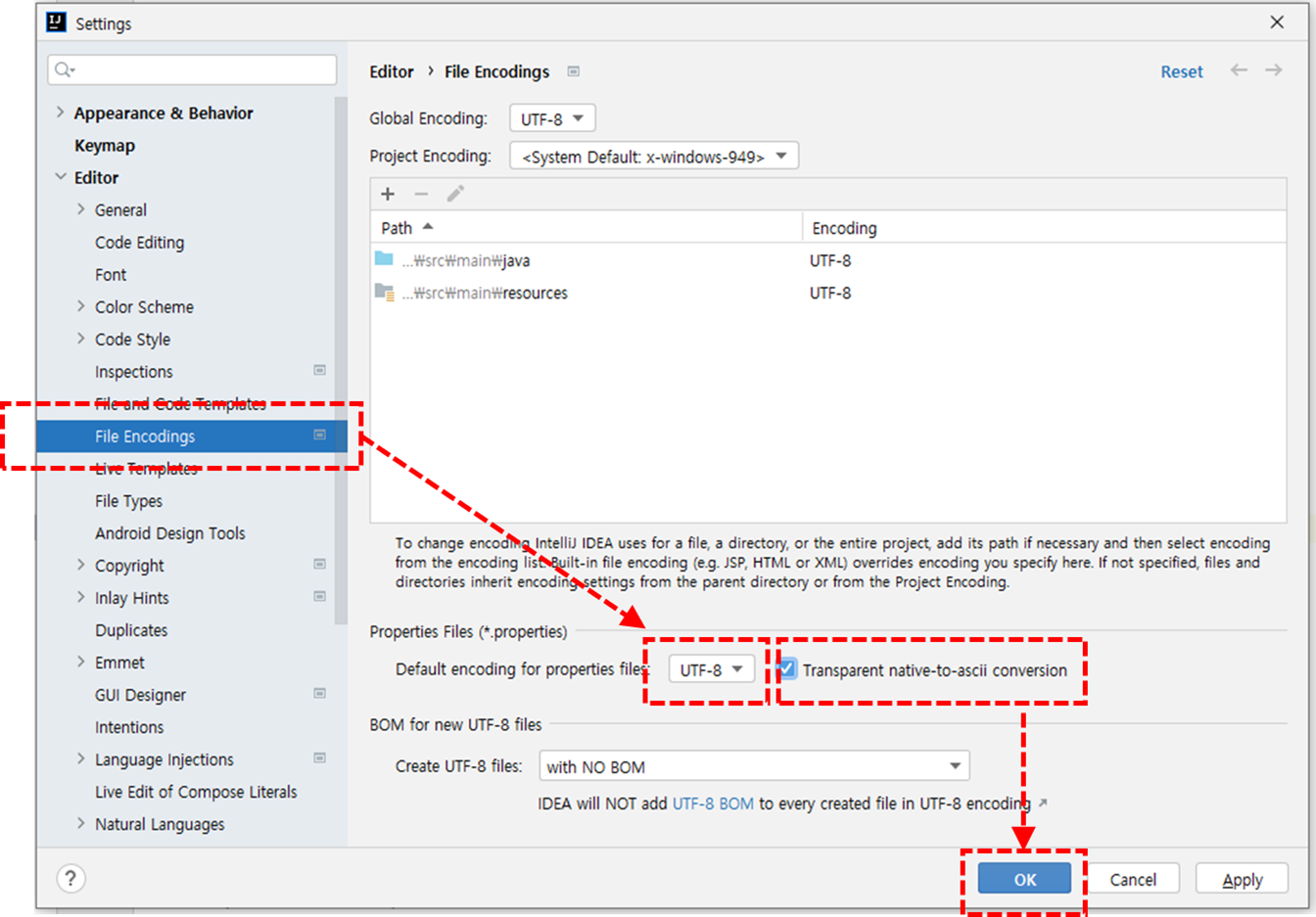
Task: Click the OK button
Action: [1024, 879]
